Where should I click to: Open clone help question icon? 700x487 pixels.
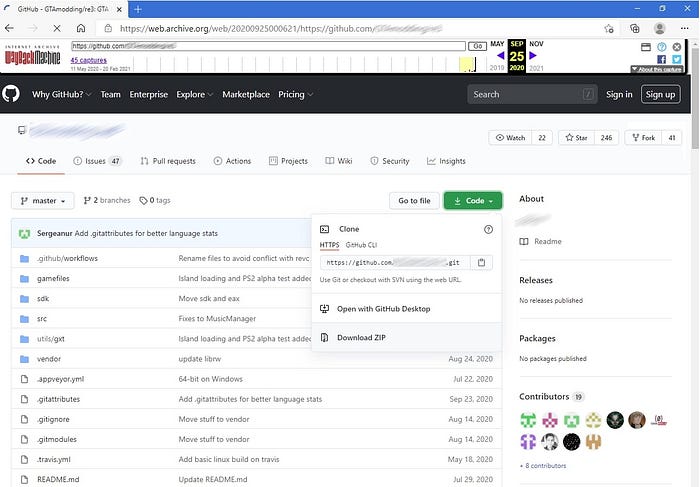[488, 229]
